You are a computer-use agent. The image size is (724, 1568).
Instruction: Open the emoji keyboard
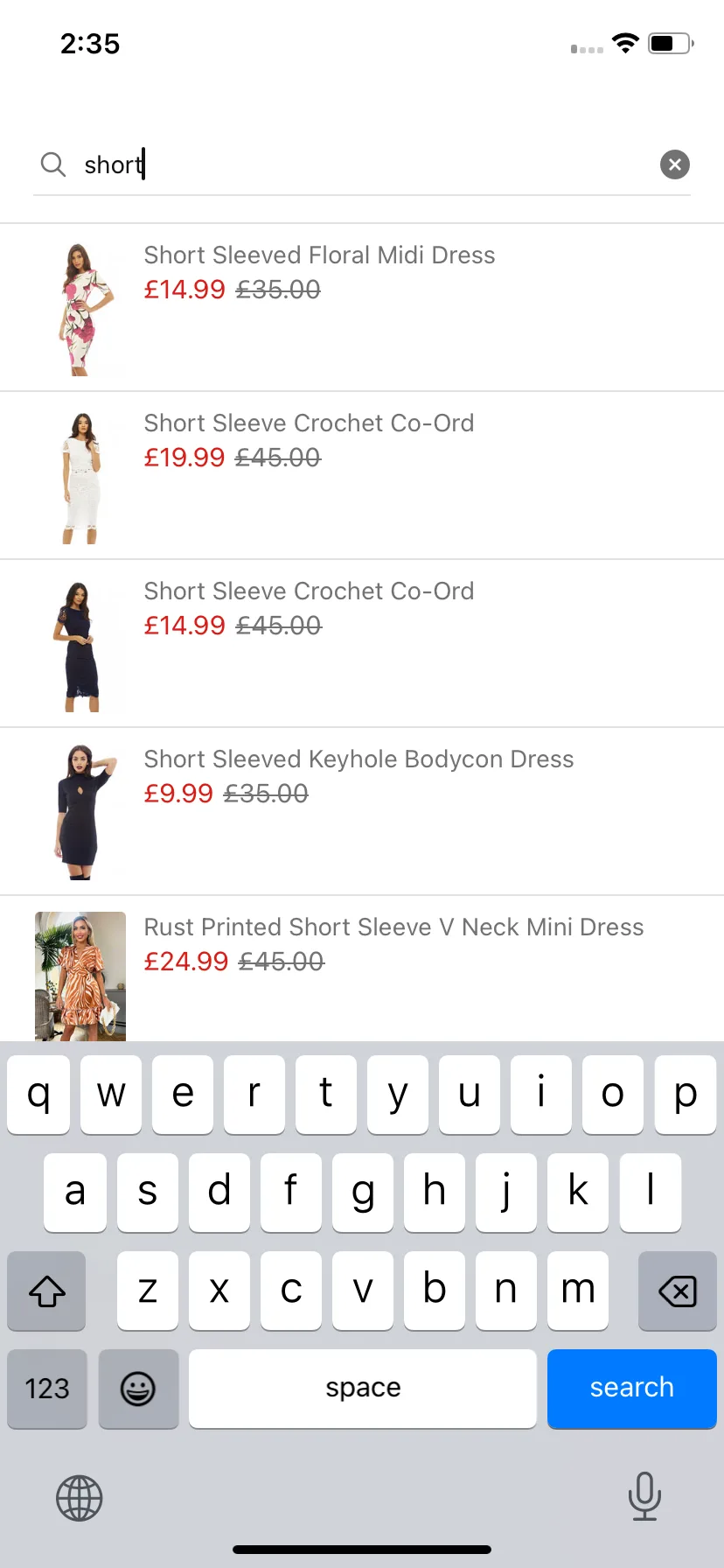[x=138, y=1389]
